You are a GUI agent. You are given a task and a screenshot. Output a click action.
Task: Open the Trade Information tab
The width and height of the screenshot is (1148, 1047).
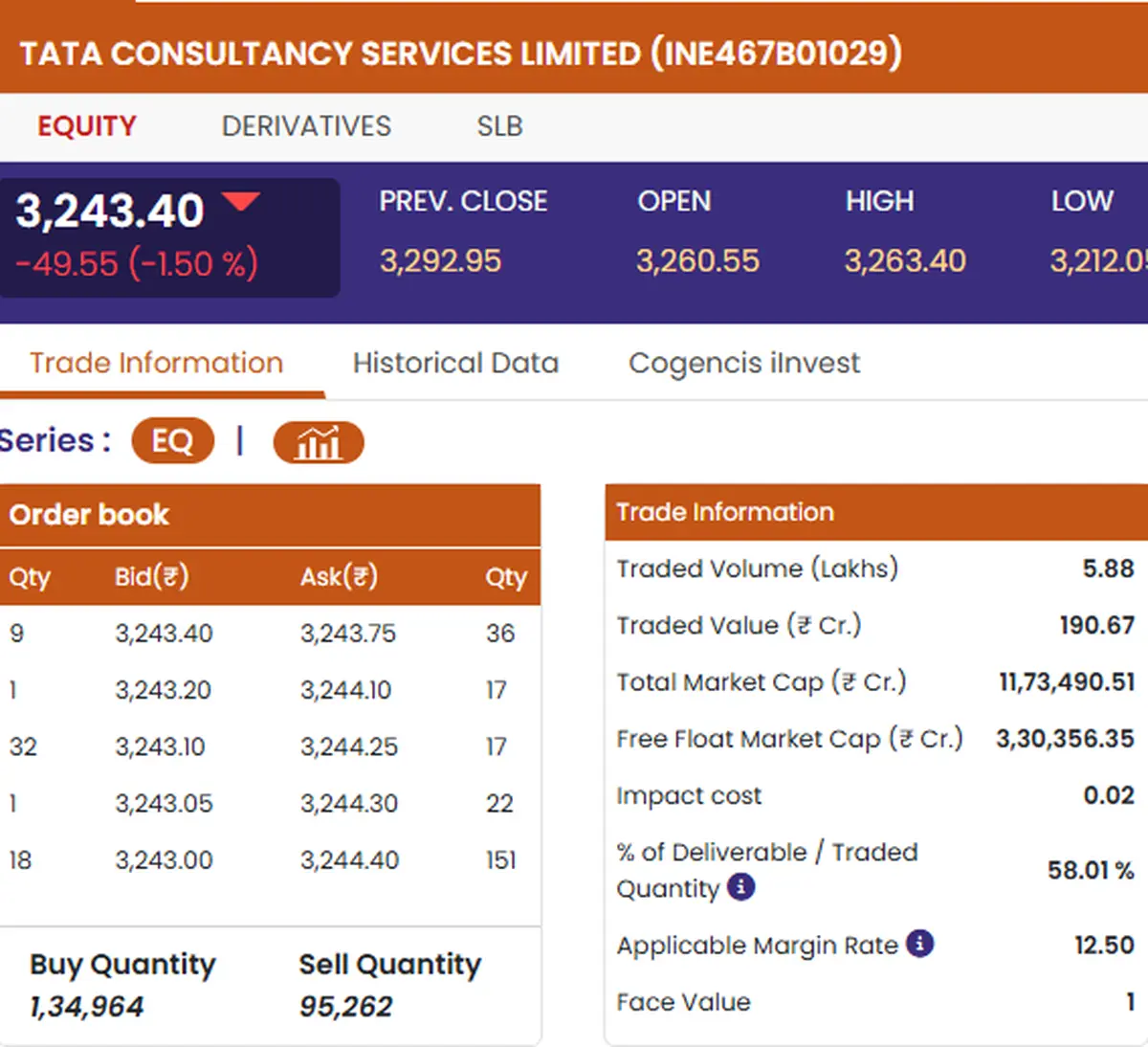point(157,364)
